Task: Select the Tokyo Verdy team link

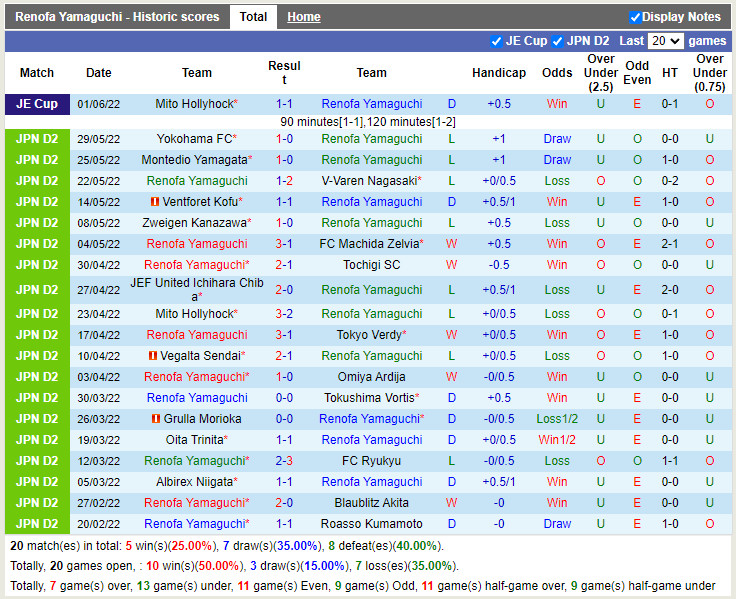Action: 369,335
